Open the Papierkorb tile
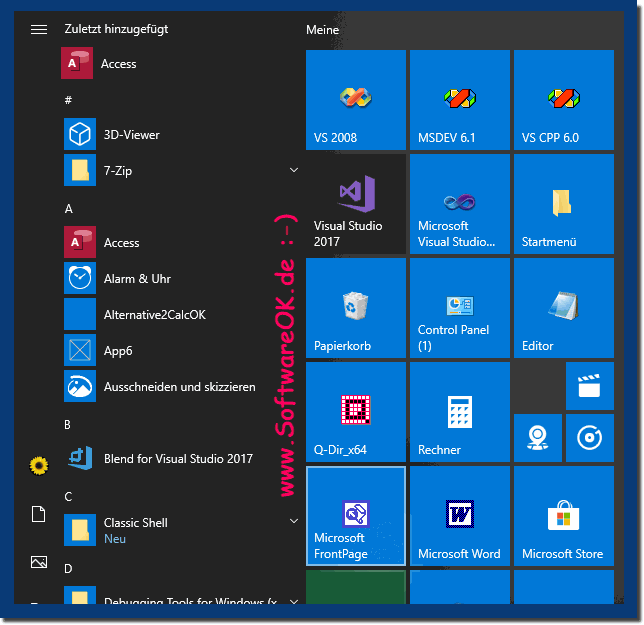Viewport: 644px width, 625px height. (x=356, y=308)
